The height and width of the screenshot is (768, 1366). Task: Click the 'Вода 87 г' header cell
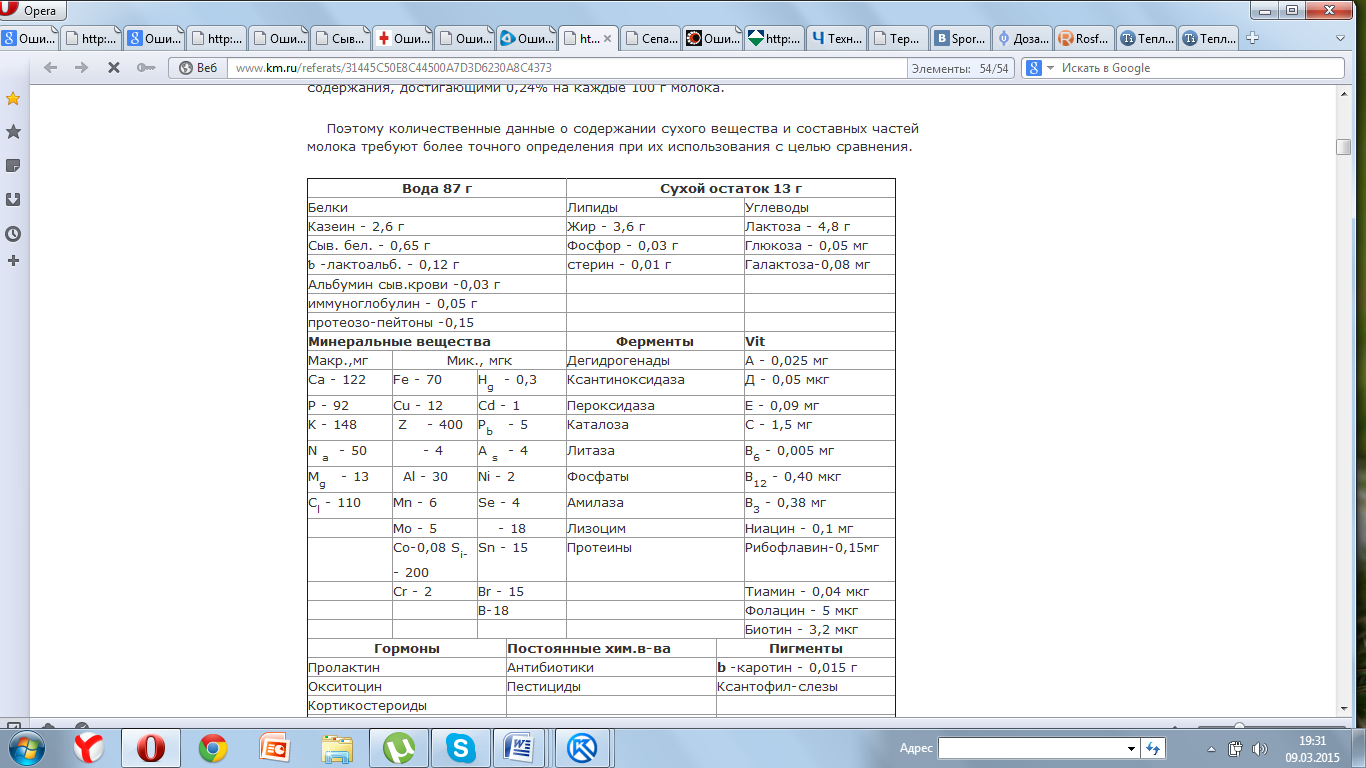point(437,188)
